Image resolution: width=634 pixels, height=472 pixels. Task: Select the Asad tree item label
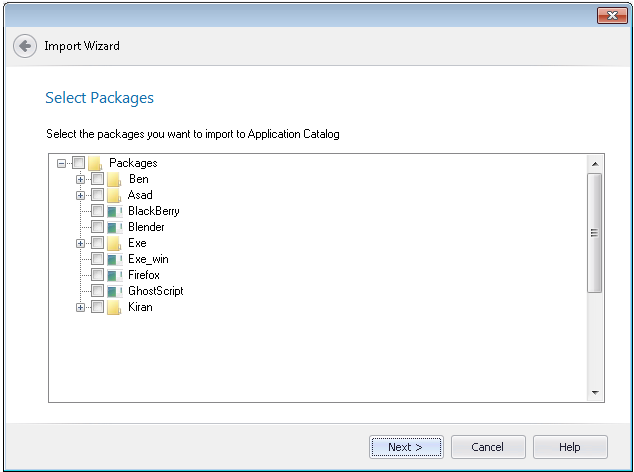(x=140, y=195)
